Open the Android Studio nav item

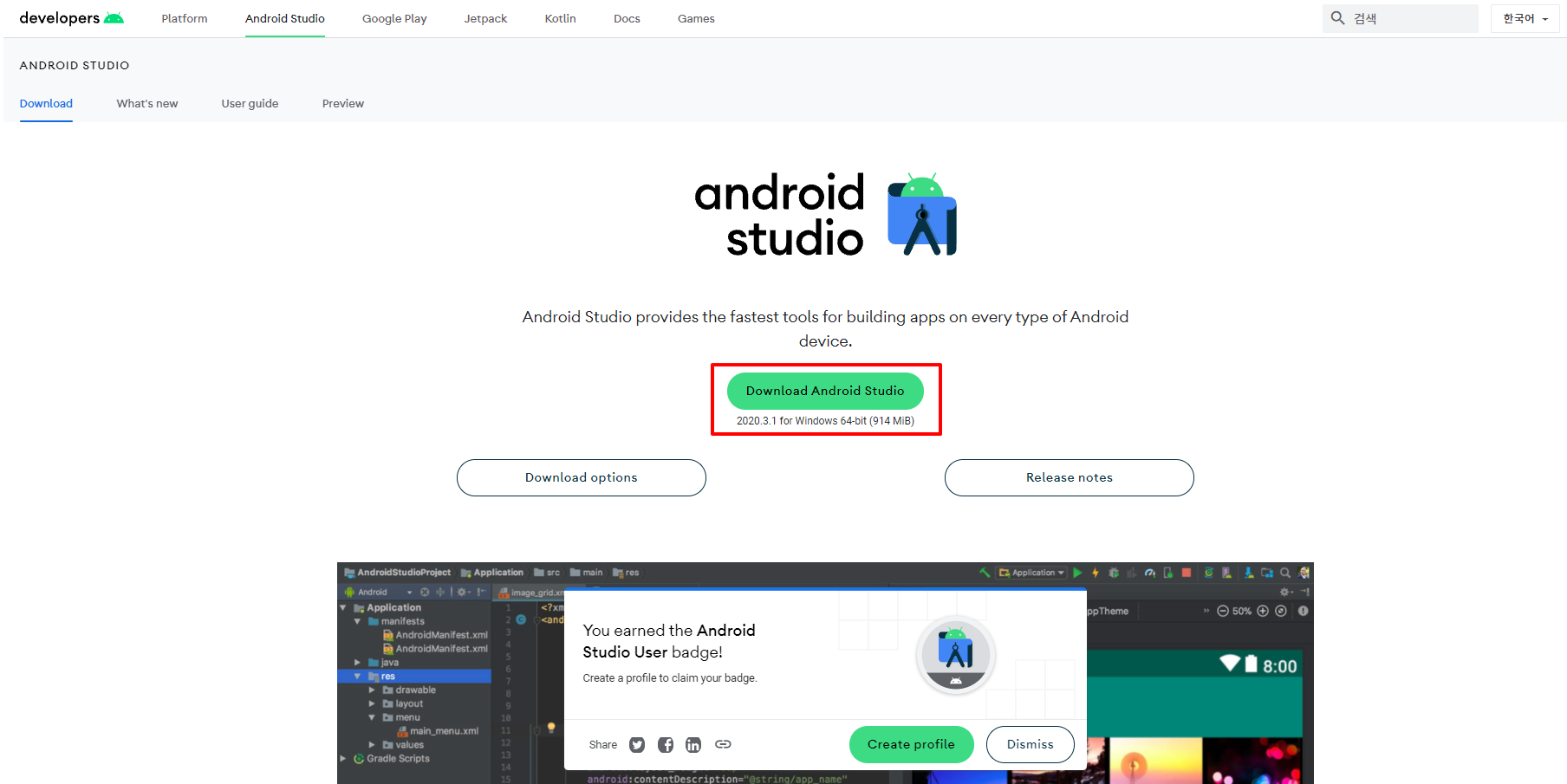(285, 18)
